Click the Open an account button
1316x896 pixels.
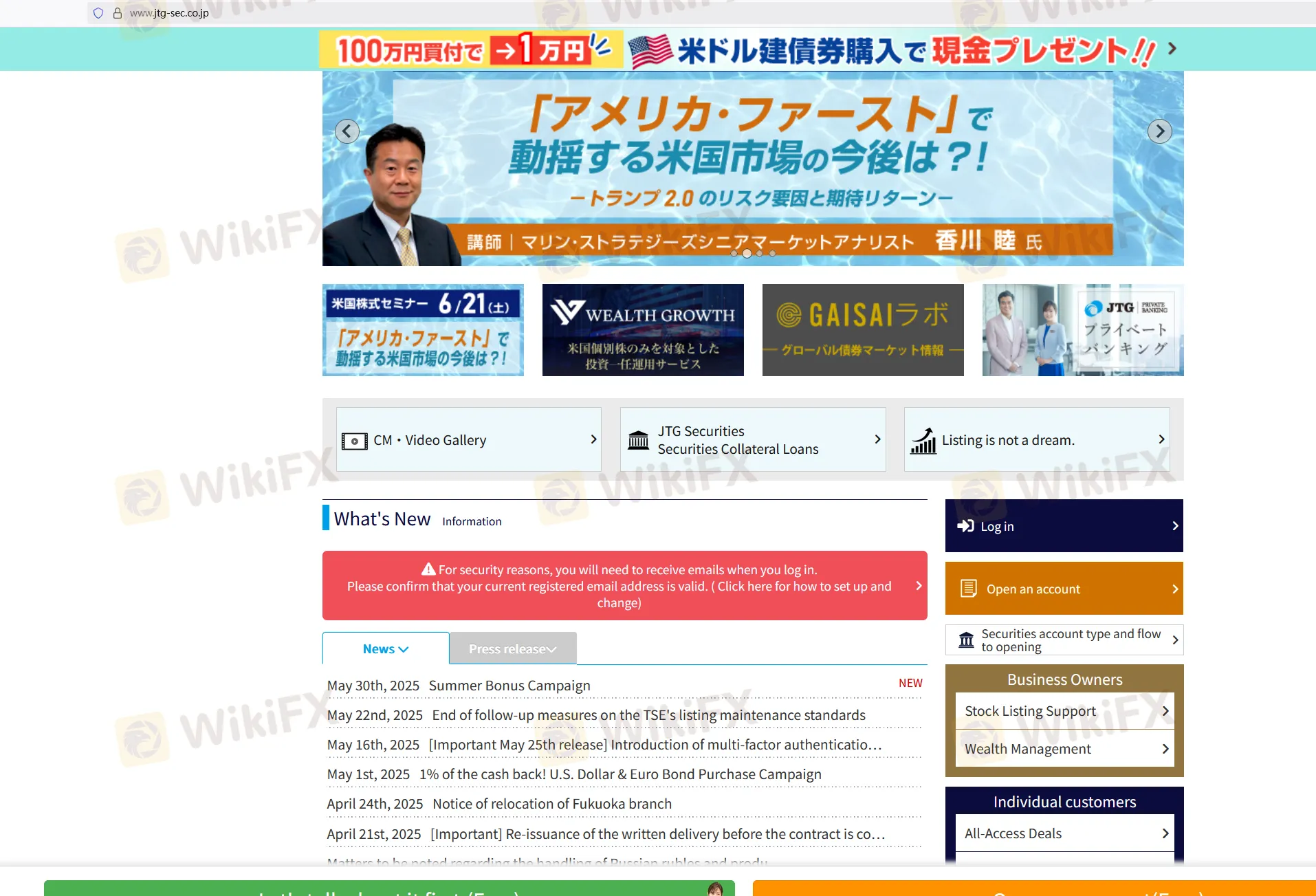(1064, 589)
